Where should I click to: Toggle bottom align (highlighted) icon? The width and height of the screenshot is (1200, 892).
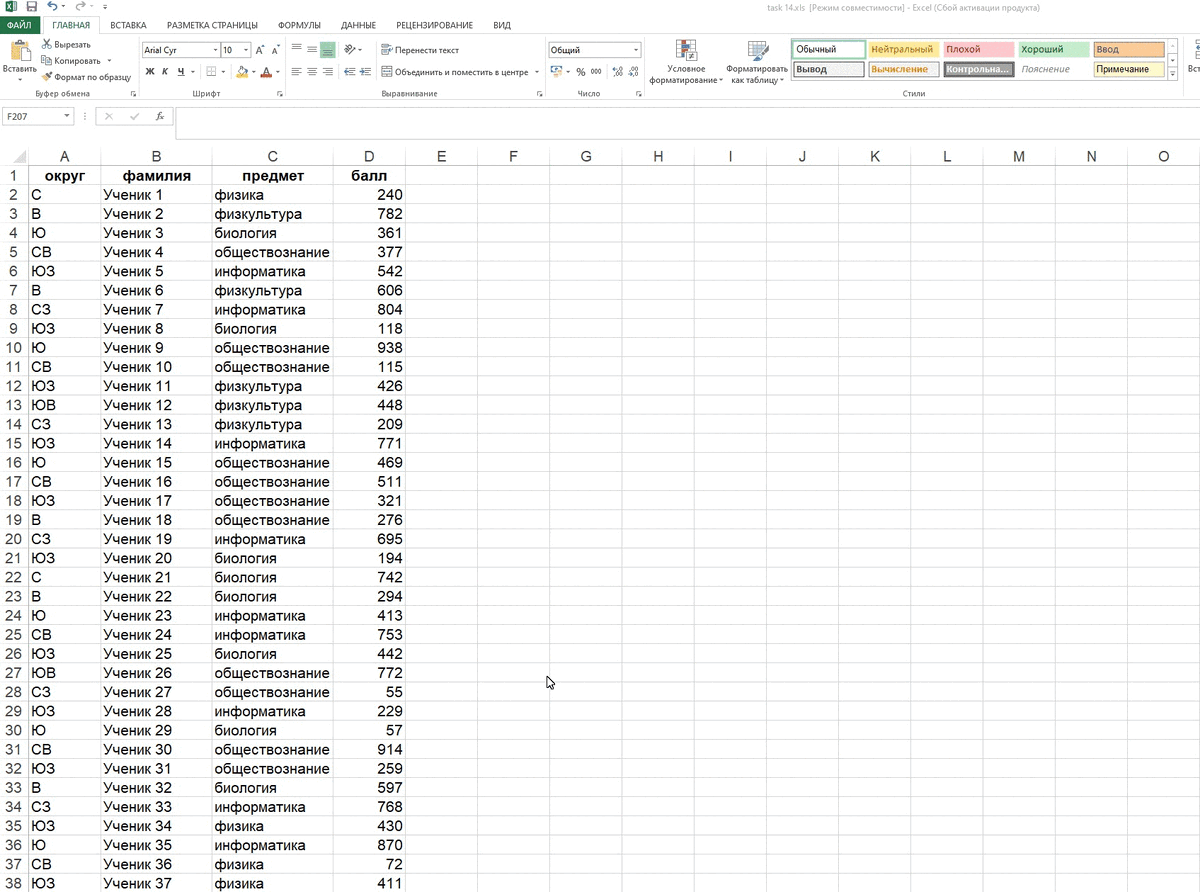coord(327,49)
